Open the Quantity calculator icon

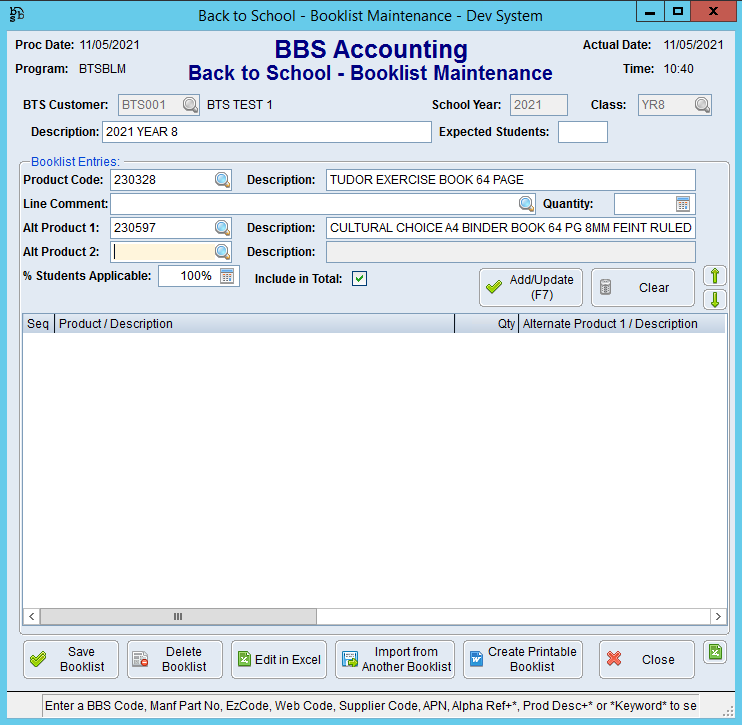(683, 204)
